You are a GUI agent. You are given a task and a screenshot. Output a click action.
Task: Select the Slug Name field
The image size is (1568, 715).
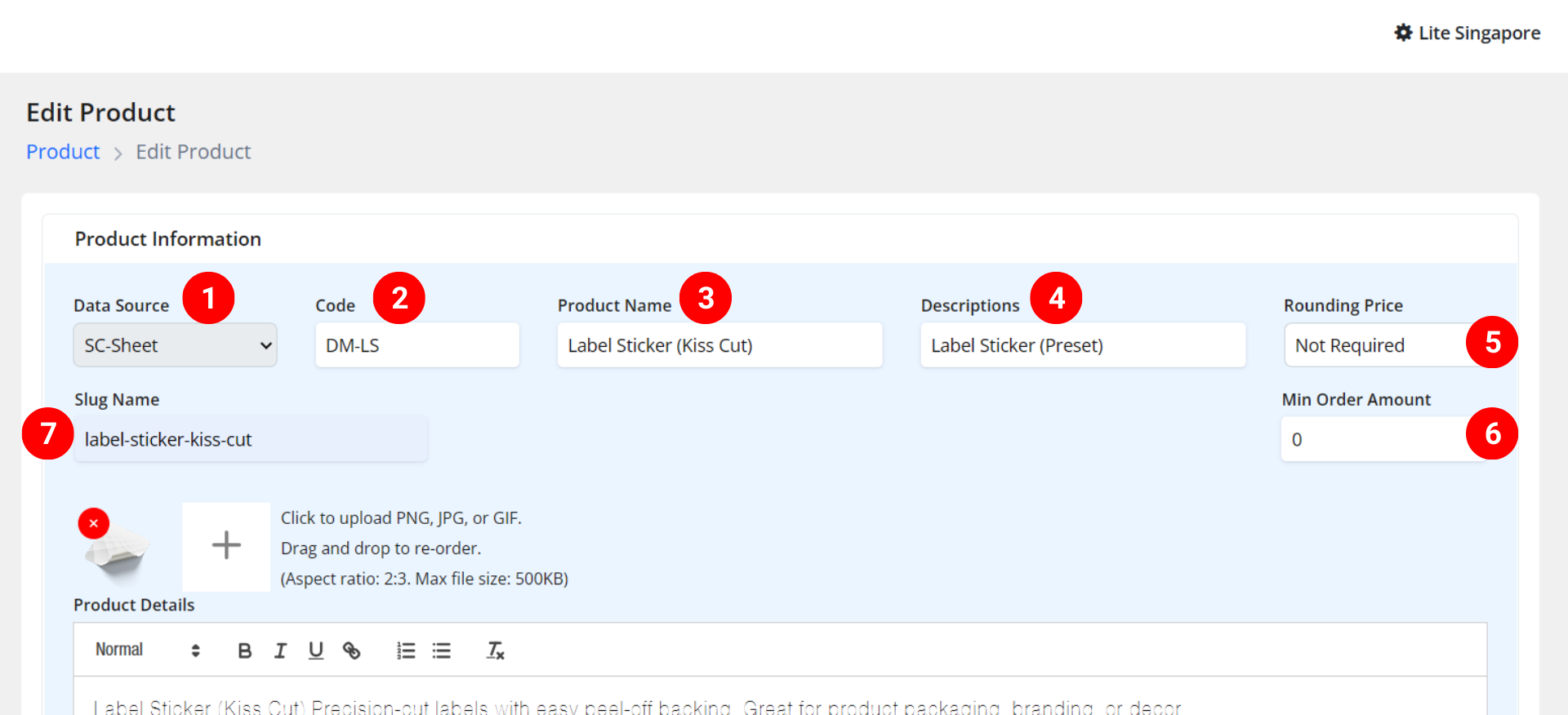click(x=250, y=440)
